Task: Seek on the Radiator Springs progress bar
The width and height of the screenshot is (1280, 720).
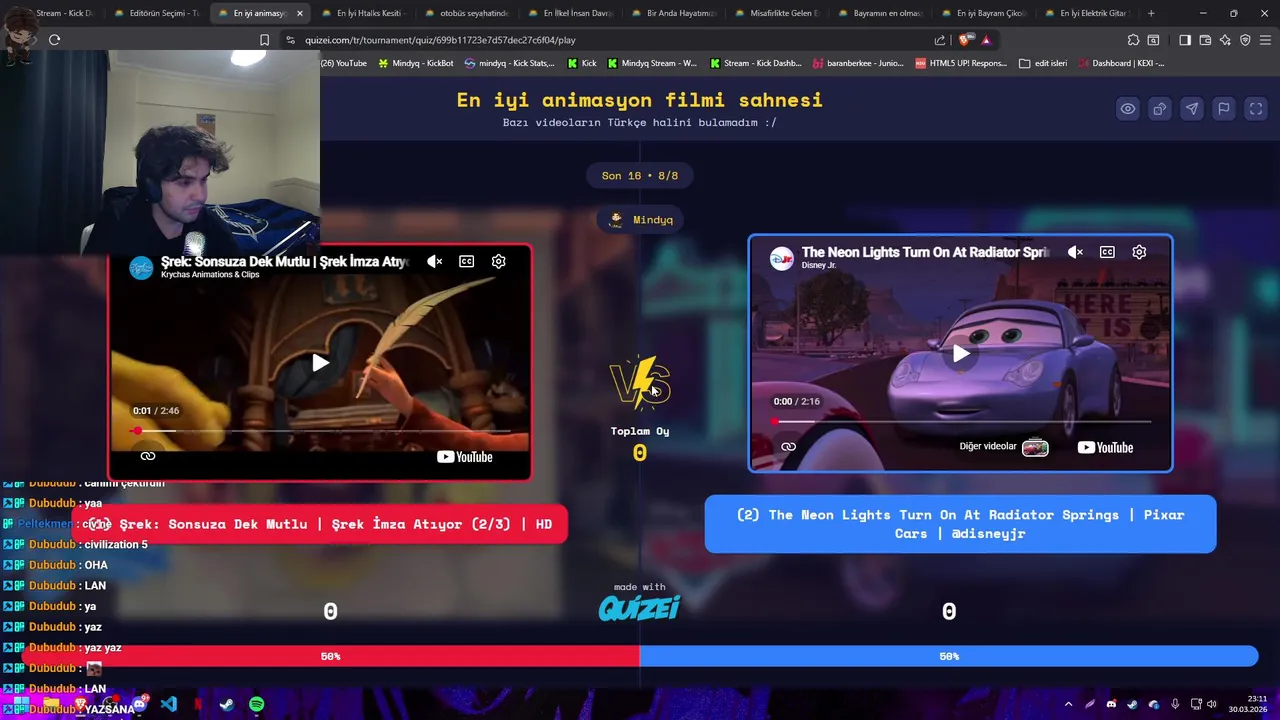Action: click(961, 421)
